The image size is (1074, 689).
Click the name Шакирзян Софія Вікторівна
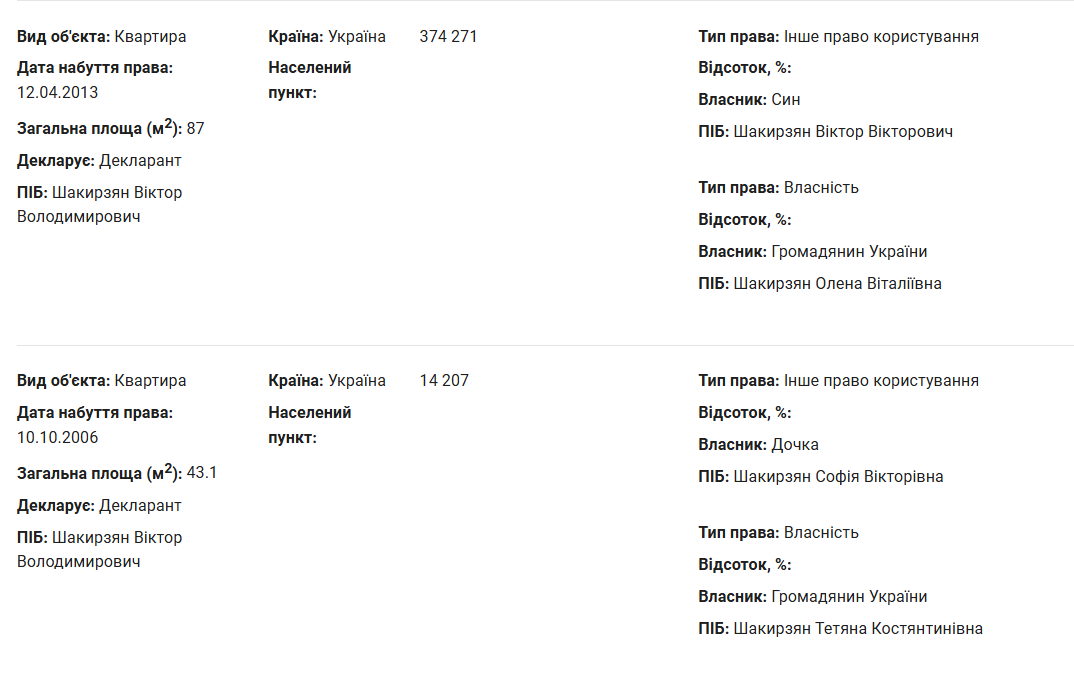[838, 477]
